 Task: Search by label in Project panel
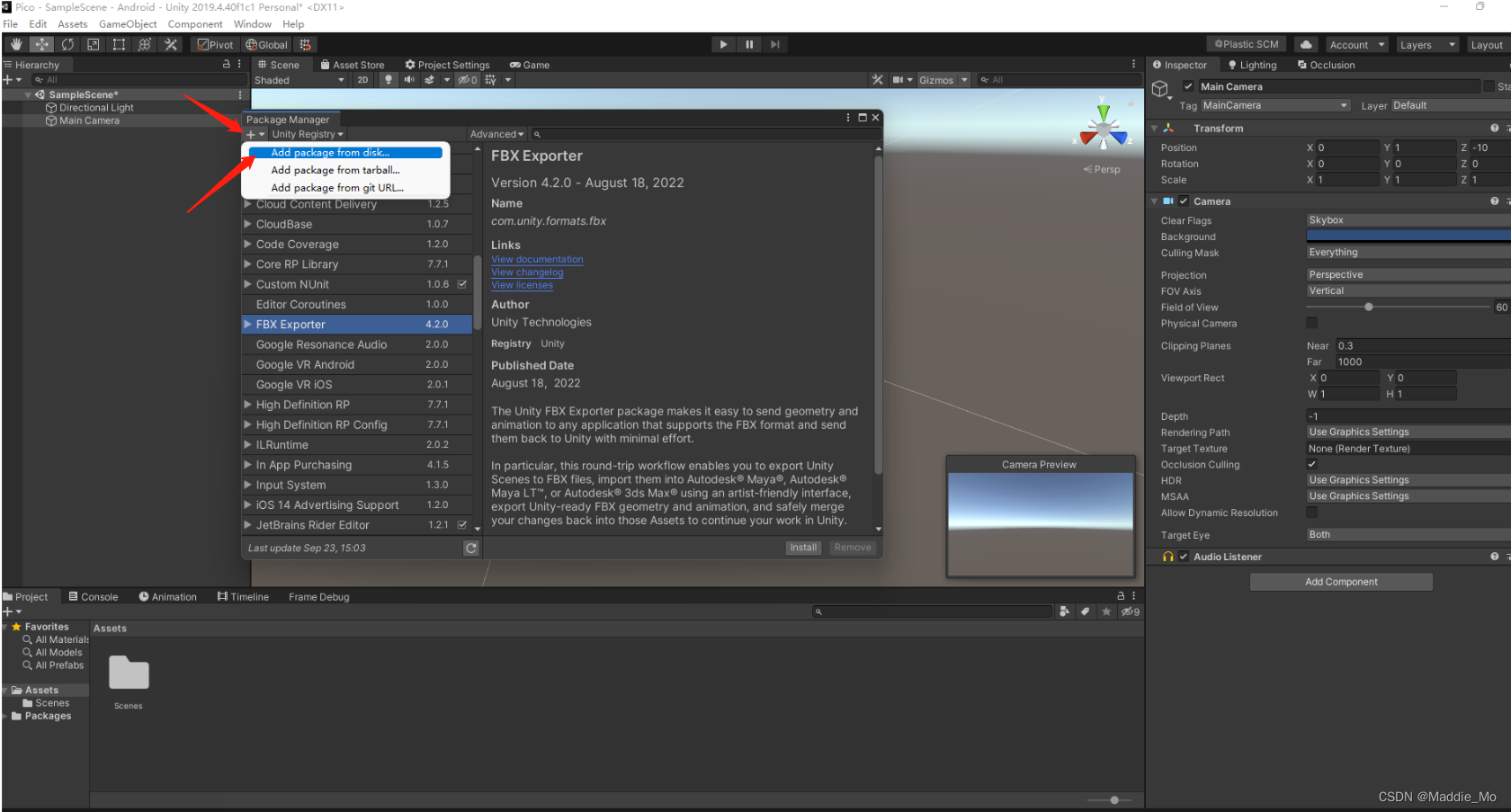coord(1086,611)
